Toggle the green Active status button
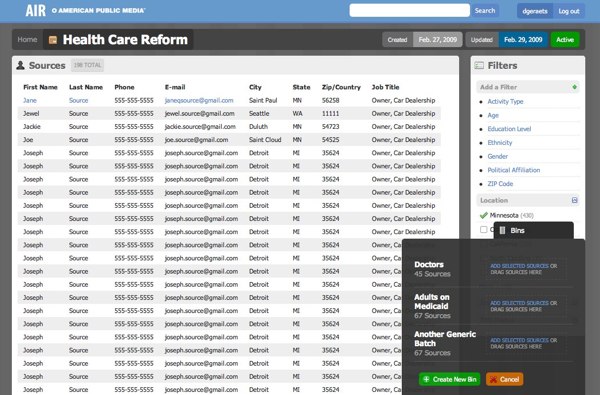Image resolution: width=600 pixels, height=395 pixels. 565,40
